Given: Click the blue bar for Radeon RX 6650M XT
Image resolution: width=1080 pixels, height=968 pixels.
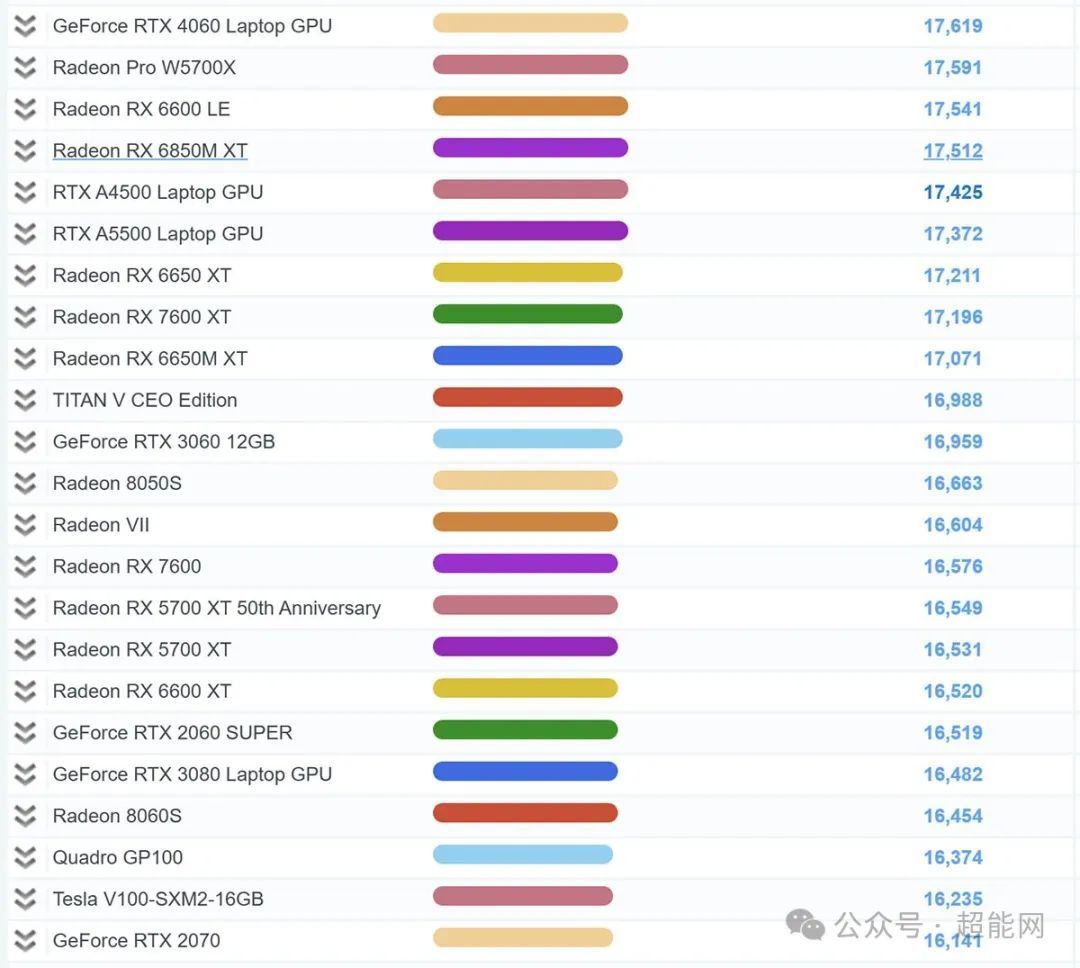Looking at the screenshot, I should [528, 356].
